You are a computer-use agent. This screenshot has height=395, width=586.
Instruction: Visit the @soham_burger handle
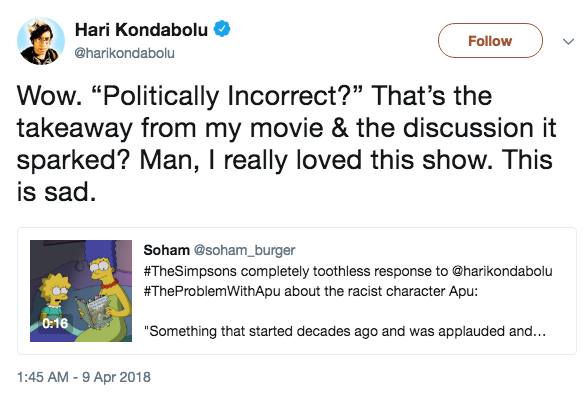pyautogui.click(x=244, y=250)
